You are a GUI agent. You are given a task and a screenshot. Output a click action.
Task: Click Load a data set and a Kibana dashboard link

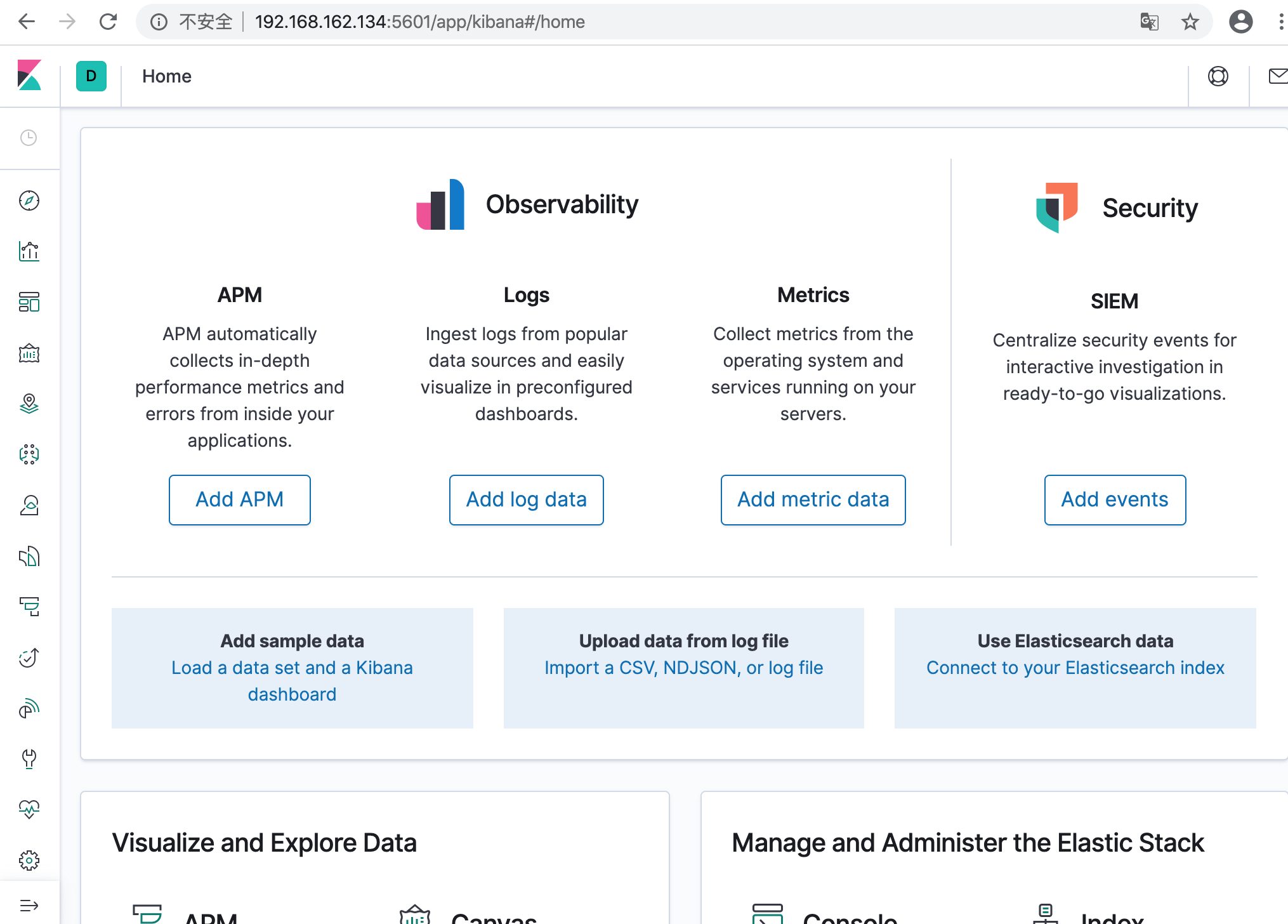point(292,681)
